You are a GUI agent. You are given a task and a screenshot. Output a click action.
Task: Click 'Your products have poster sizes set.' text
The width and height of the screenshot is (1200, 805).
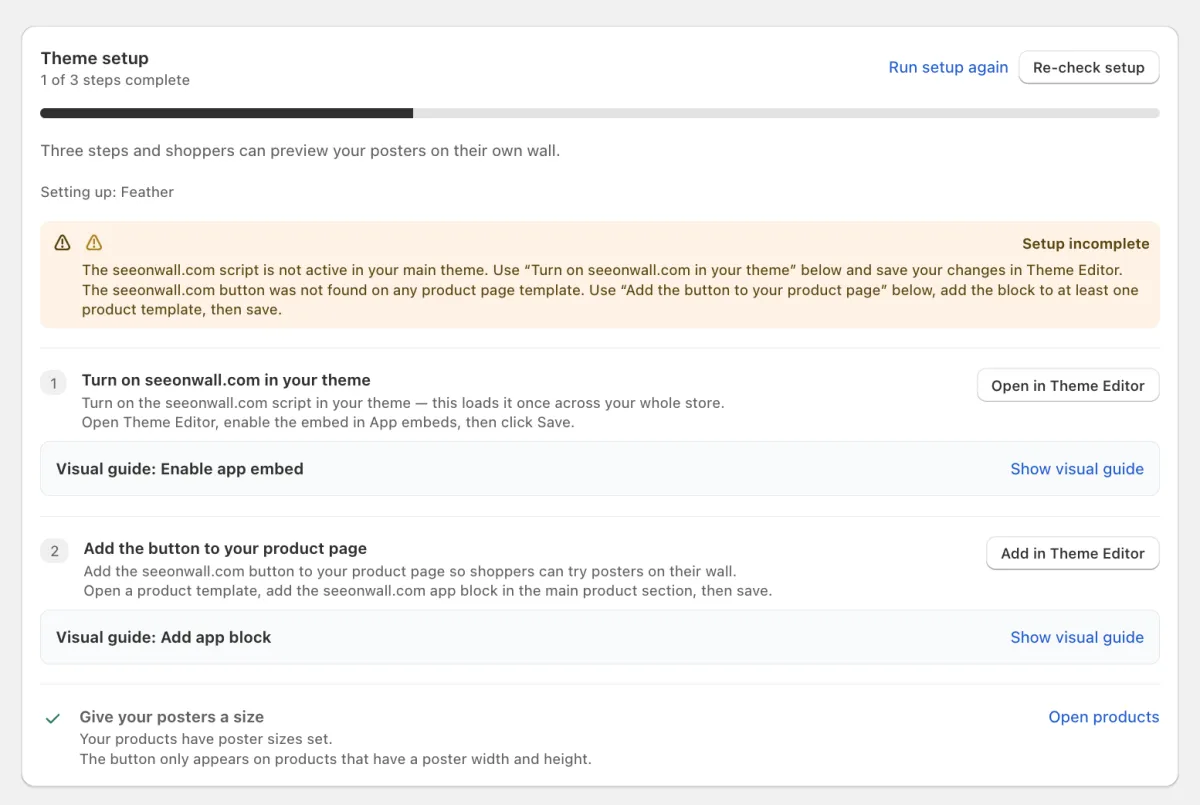(206, 739)
